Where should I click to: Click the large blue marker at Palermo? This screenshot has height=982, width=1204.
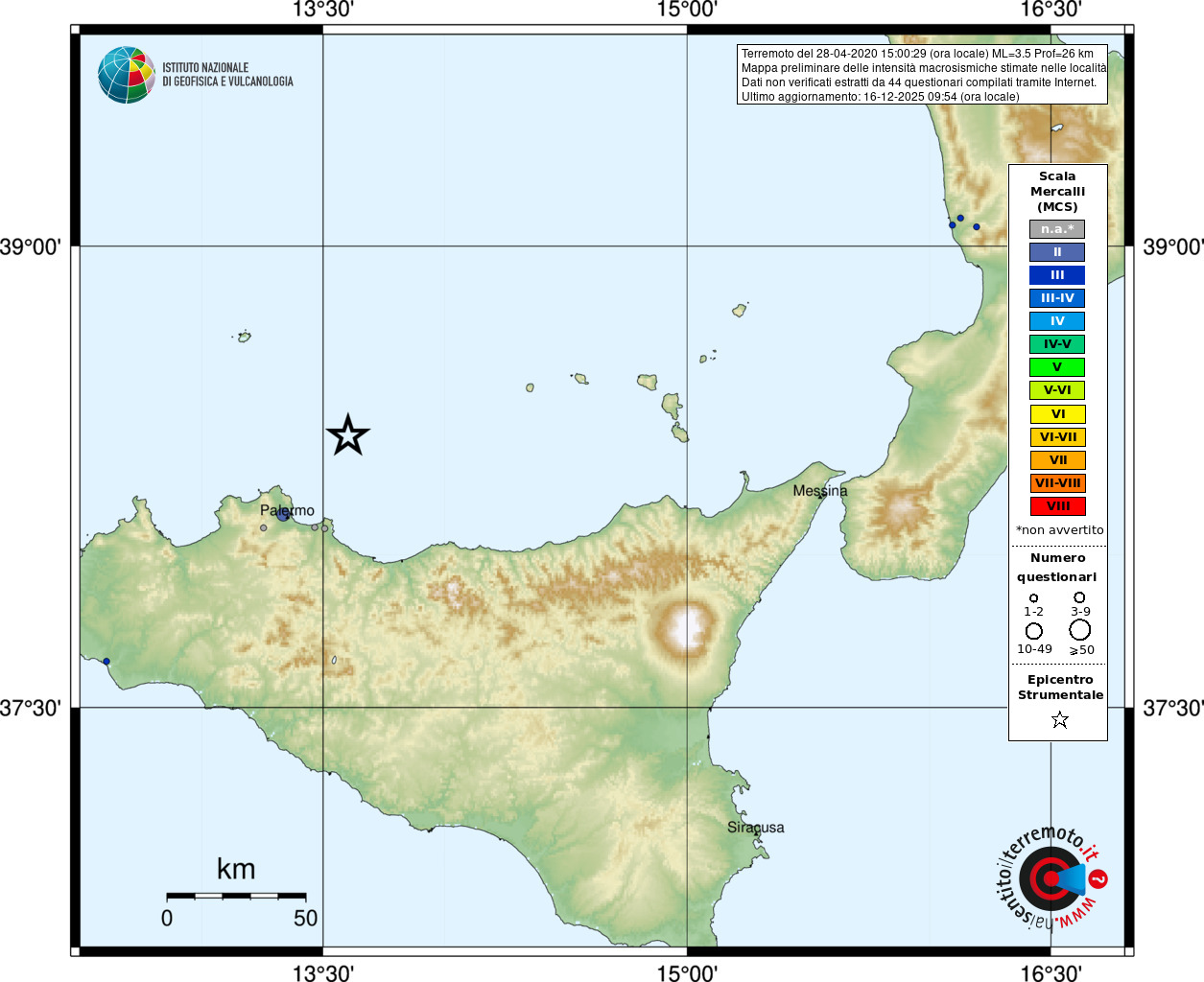click(283, 515)
